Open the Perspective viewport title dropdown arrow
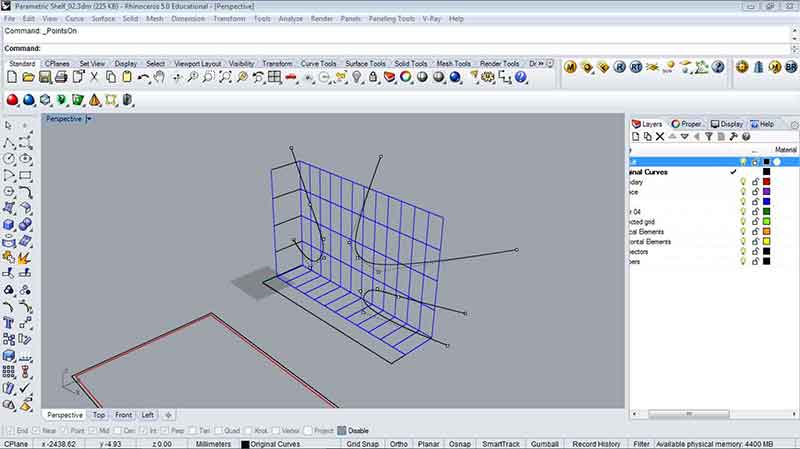Screen dimensions: 800x449 (x=89, y=119)
